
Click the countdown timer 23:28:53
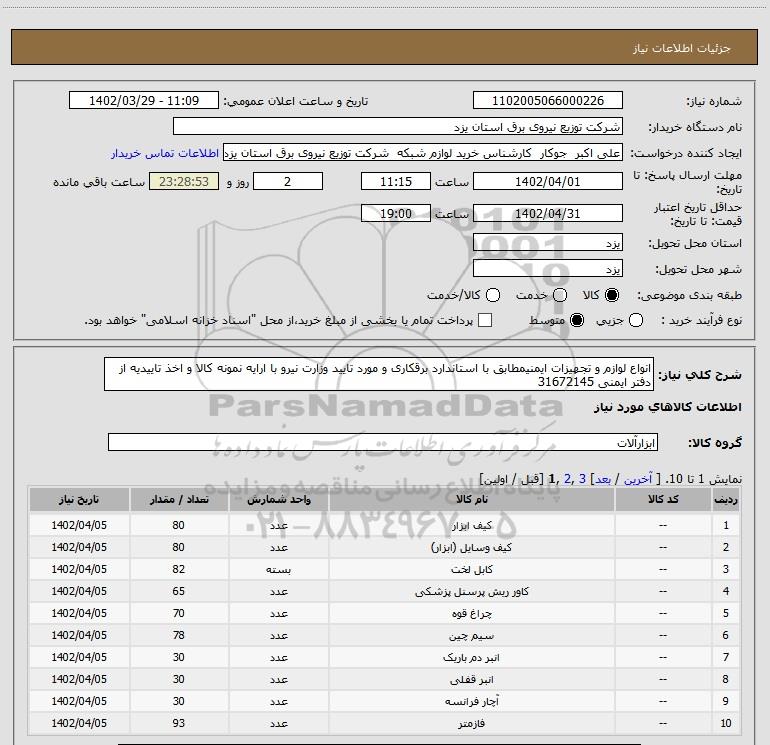(184, 182)
